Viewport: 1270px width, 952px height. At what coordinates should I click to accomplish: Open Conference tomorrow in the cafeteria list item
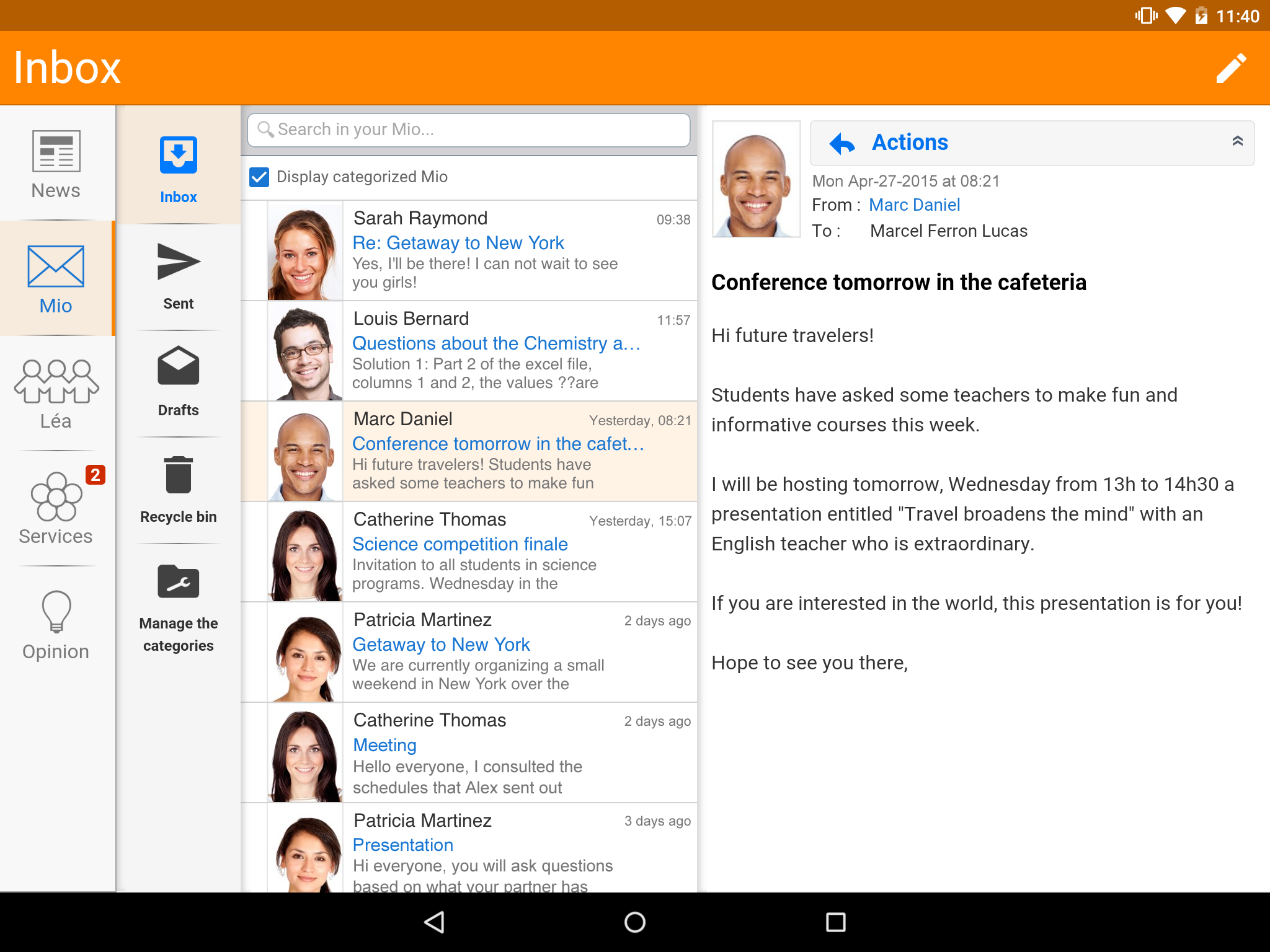tap(469, 451)
